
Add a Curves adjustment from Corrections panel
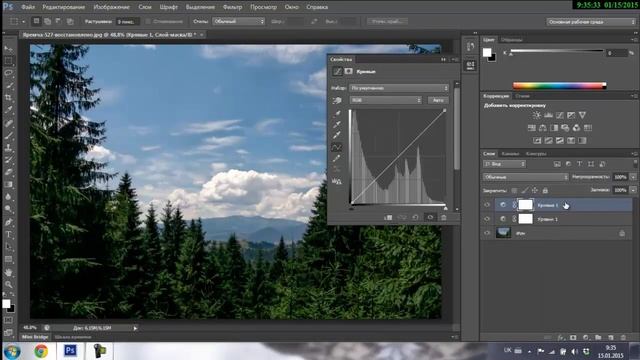(x=560, y=116)
